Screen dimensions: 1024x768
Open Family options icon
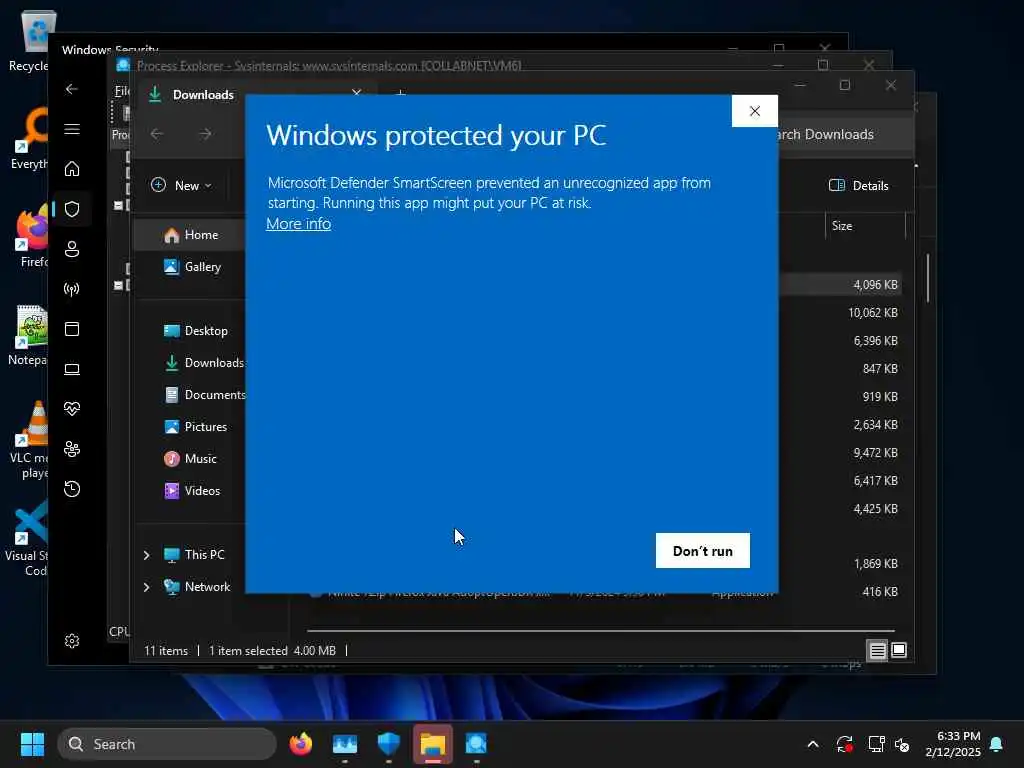pyautogui.click(x=72, y=449)
